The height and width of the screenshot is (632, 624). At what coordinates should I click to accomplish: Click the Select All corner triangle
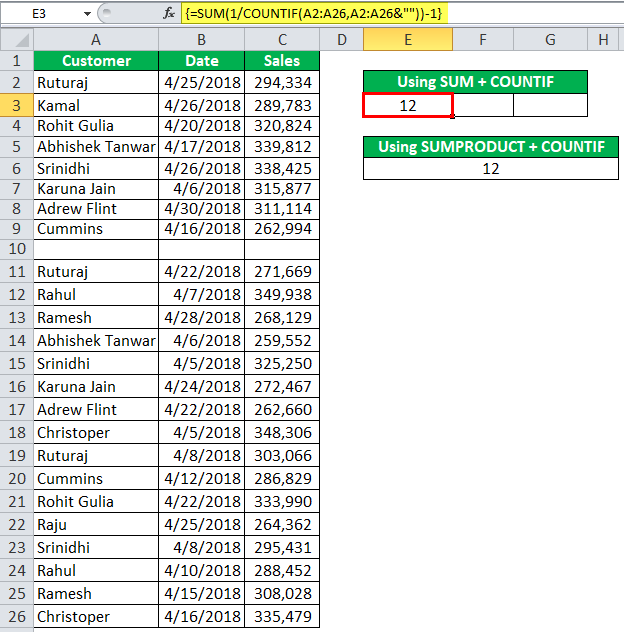pyautogui.click(x=17, y=40)
